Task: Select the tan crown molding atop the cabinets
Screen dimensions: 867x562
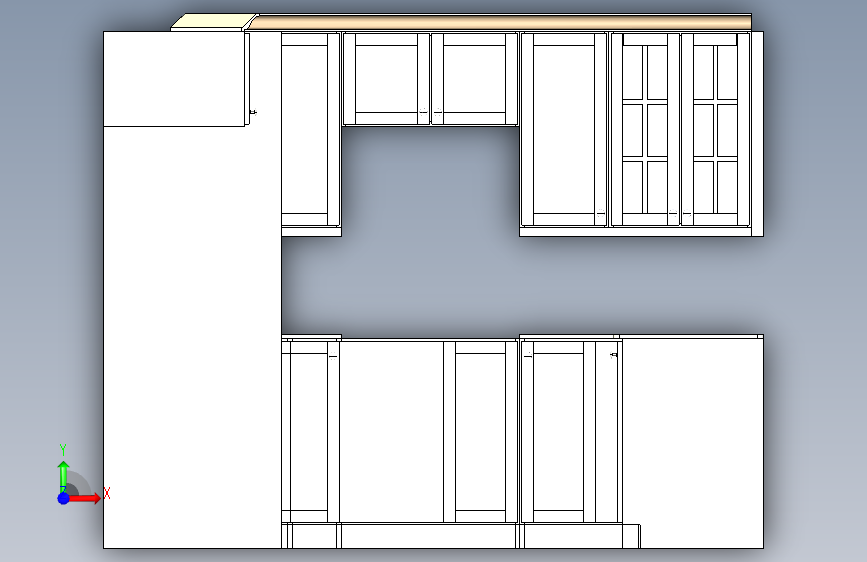Action: tap(500, 22)
